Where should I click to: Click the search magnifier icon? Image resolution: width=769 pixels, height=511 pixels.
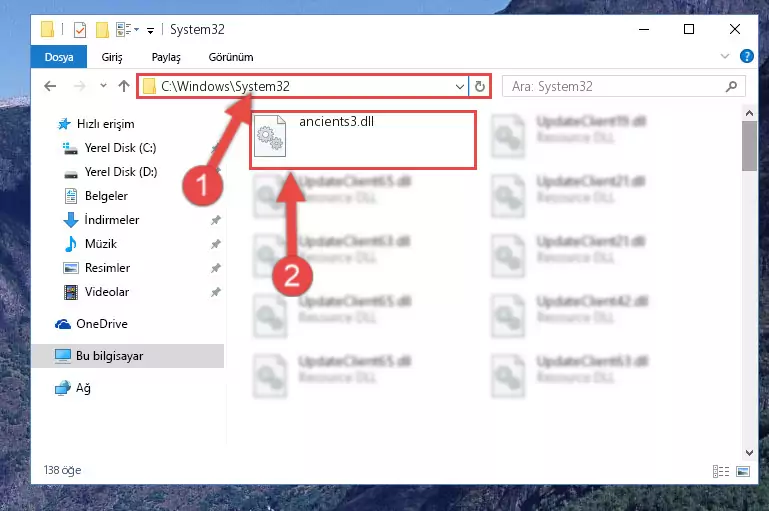tap(731, 86)
